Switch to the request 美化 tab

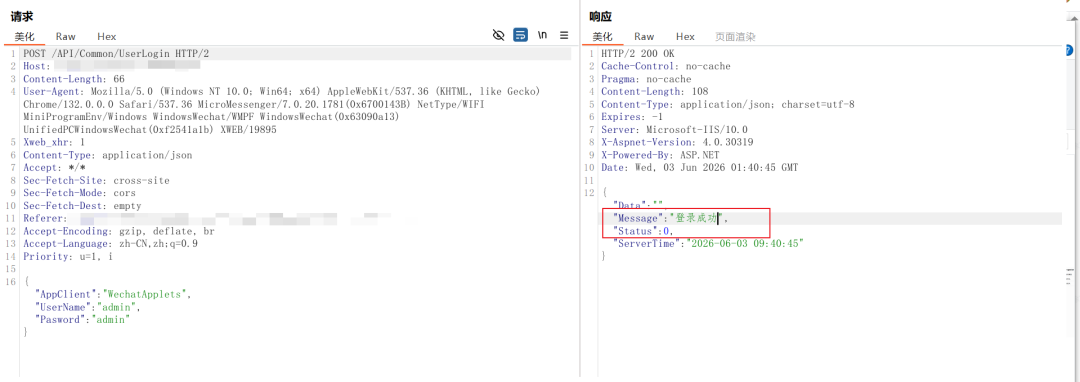click(x=25, y=36)
